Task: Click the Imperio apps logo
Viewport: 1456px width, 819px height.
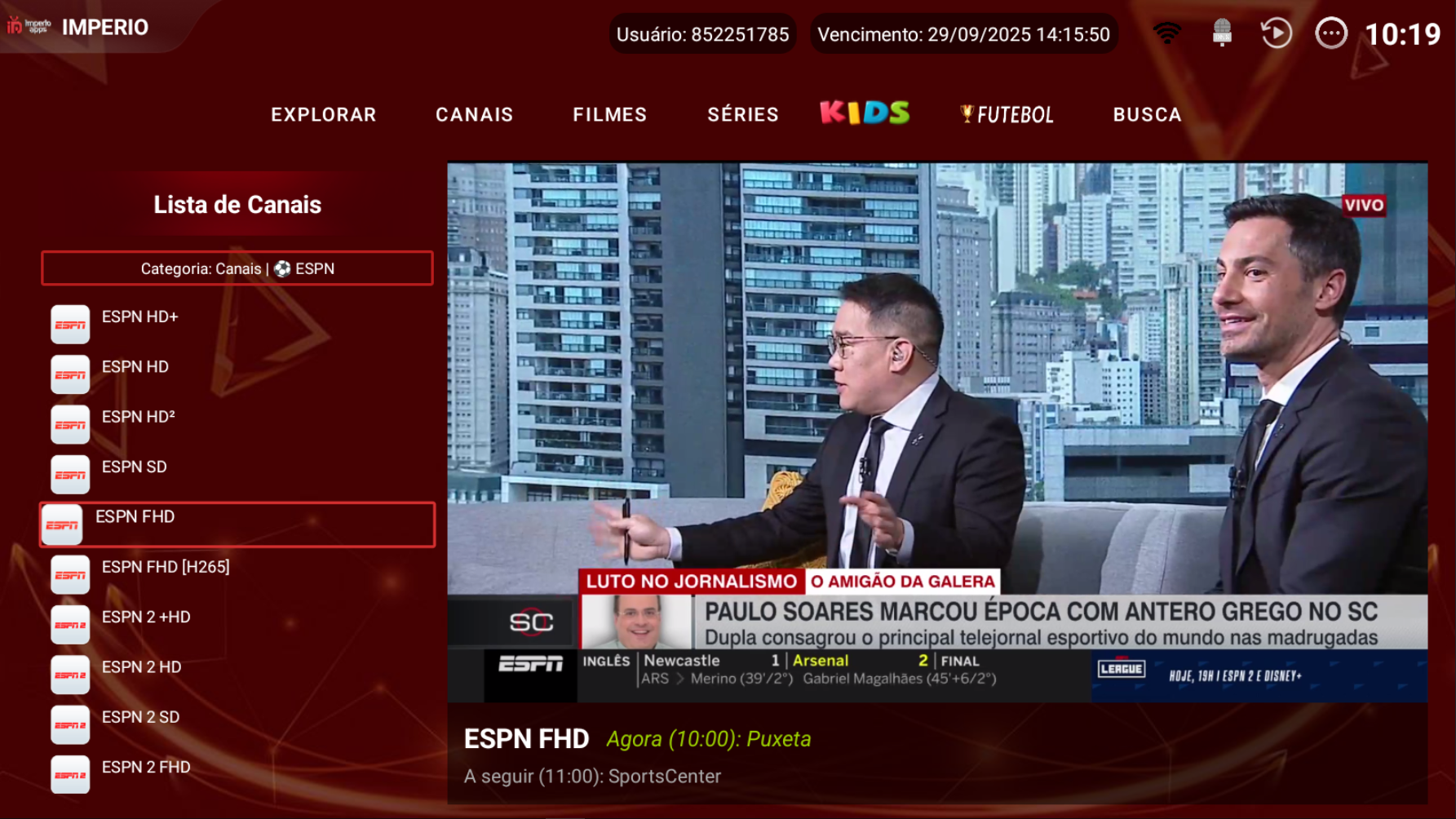Action: coord(29,27)
